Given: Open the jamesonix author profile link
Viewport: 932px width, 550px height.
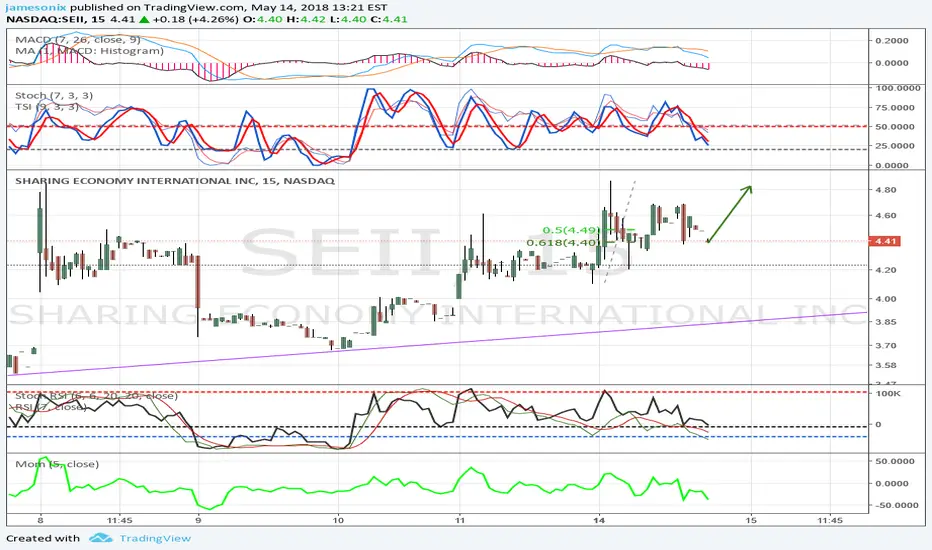Looking at the screenshot, I should [36, 8].
